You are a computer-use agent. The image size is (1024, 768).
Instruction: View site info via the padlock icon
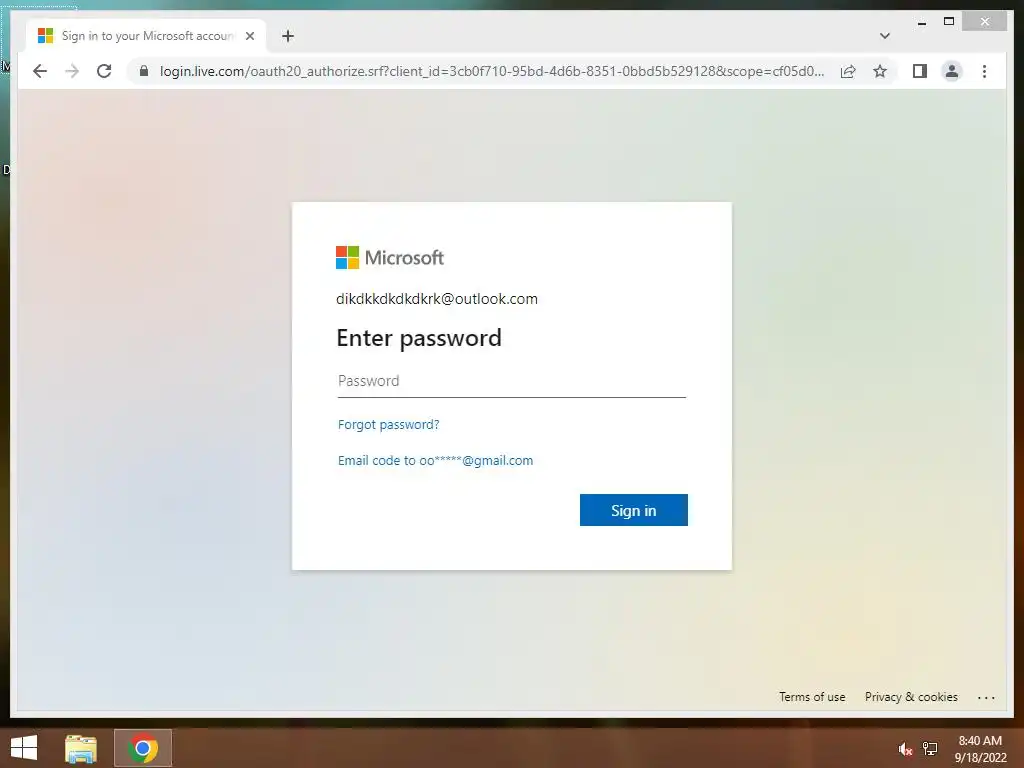click(144, 71)
